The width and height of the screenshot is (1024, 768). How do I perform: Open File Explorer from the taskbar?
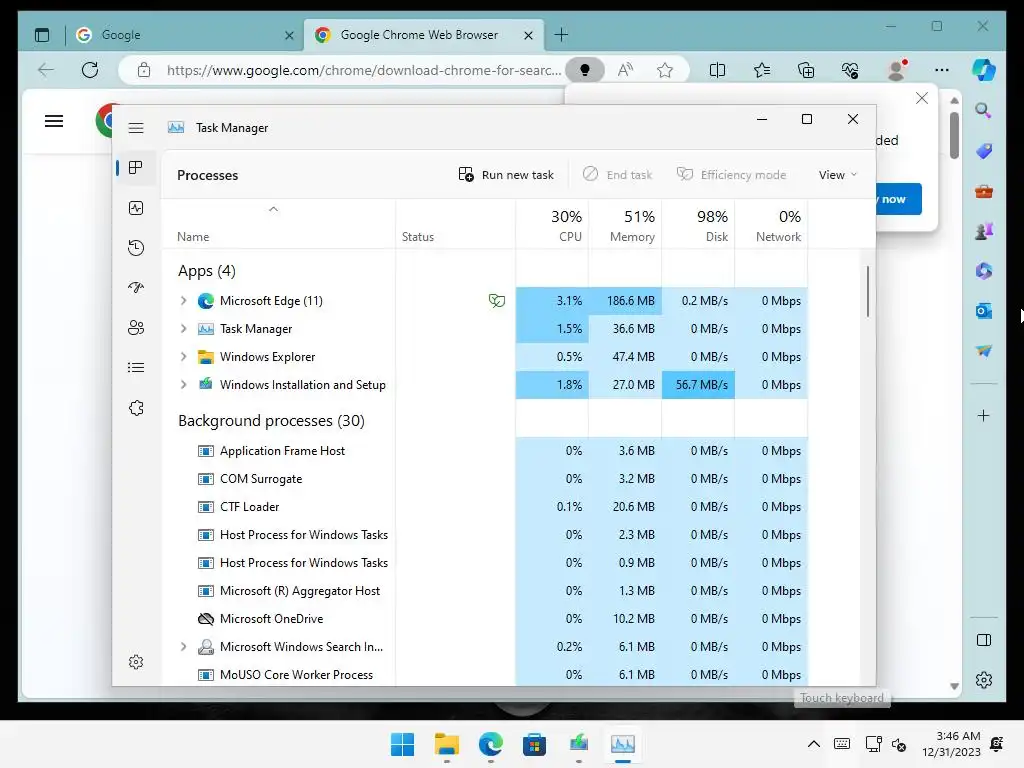(x=447, y=744)
